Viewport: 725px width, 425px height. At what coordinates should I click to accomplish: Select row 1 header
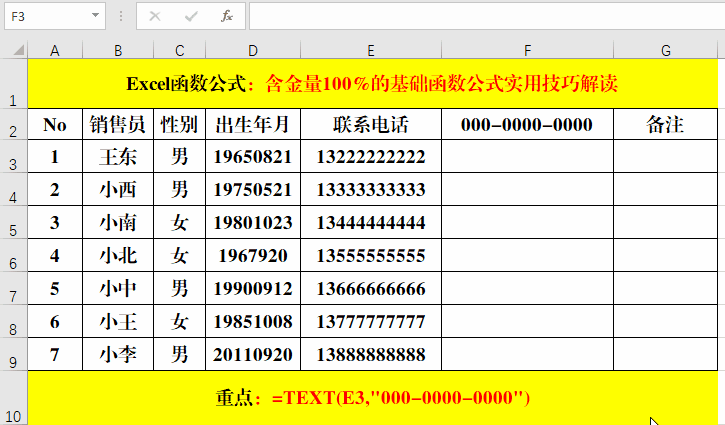(x=13, y=84)
